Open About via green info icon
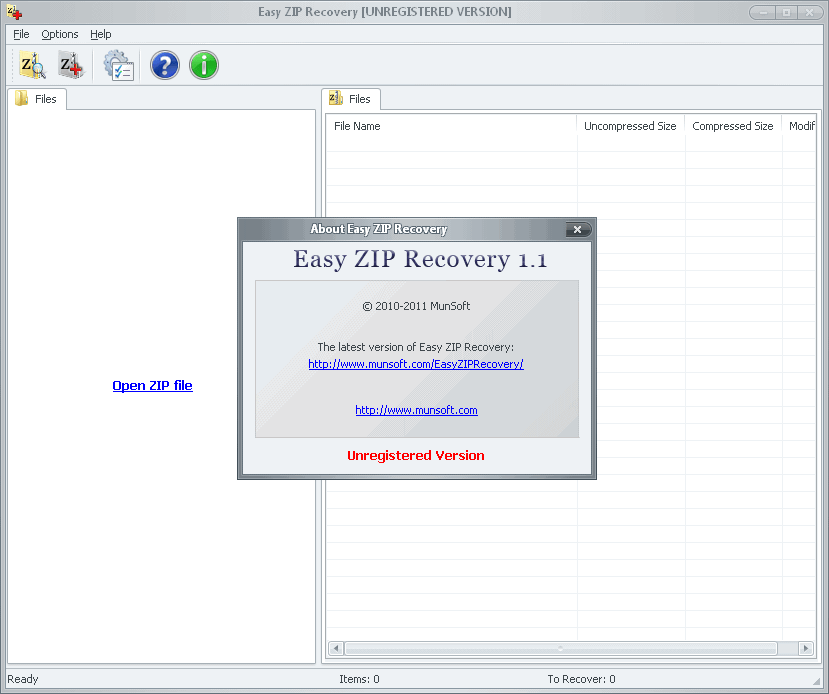The width and height of the screenshot is (829, 694). 203,64
